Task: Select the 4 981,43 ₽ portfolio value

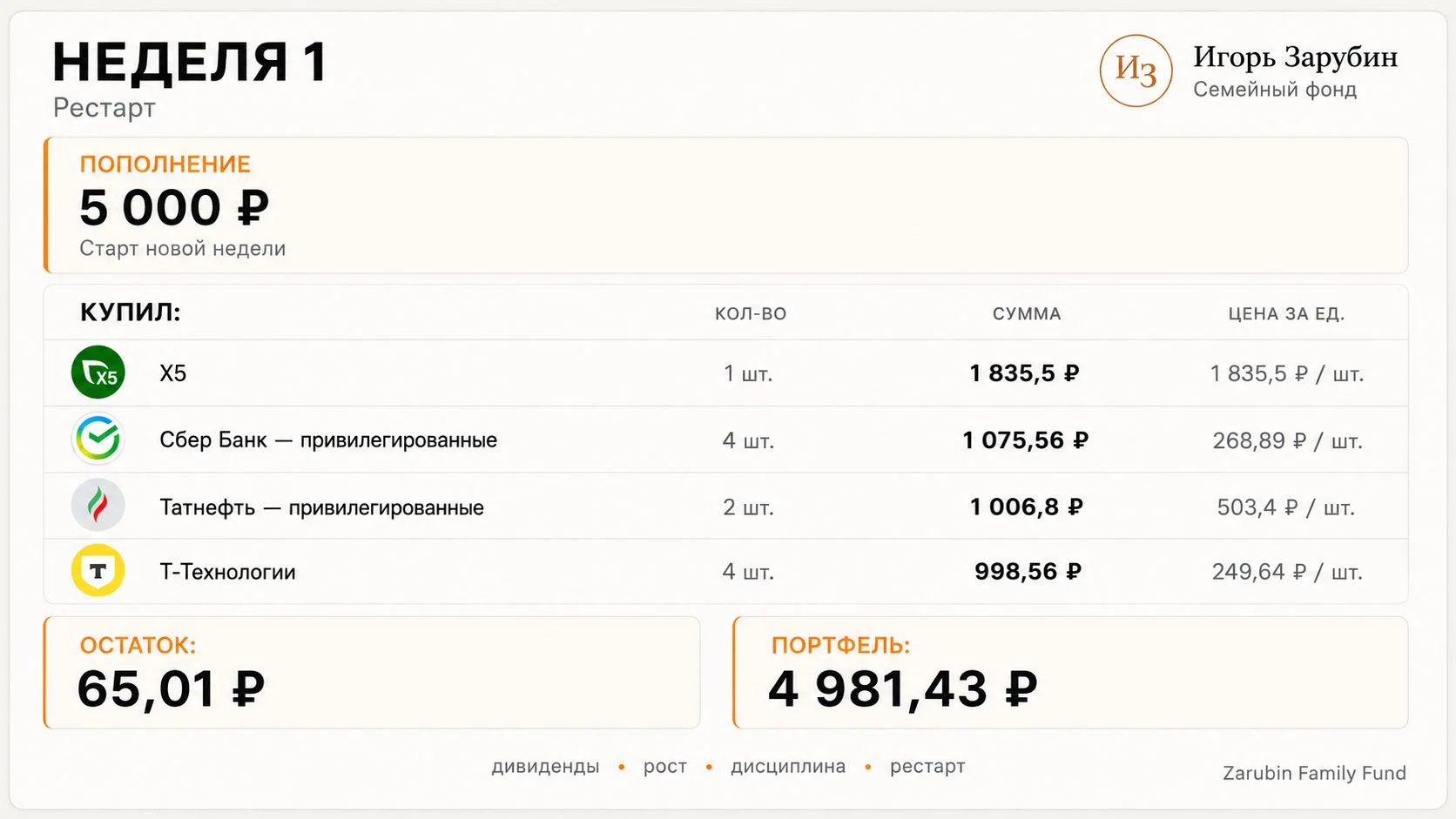Action: click(903, 689)
